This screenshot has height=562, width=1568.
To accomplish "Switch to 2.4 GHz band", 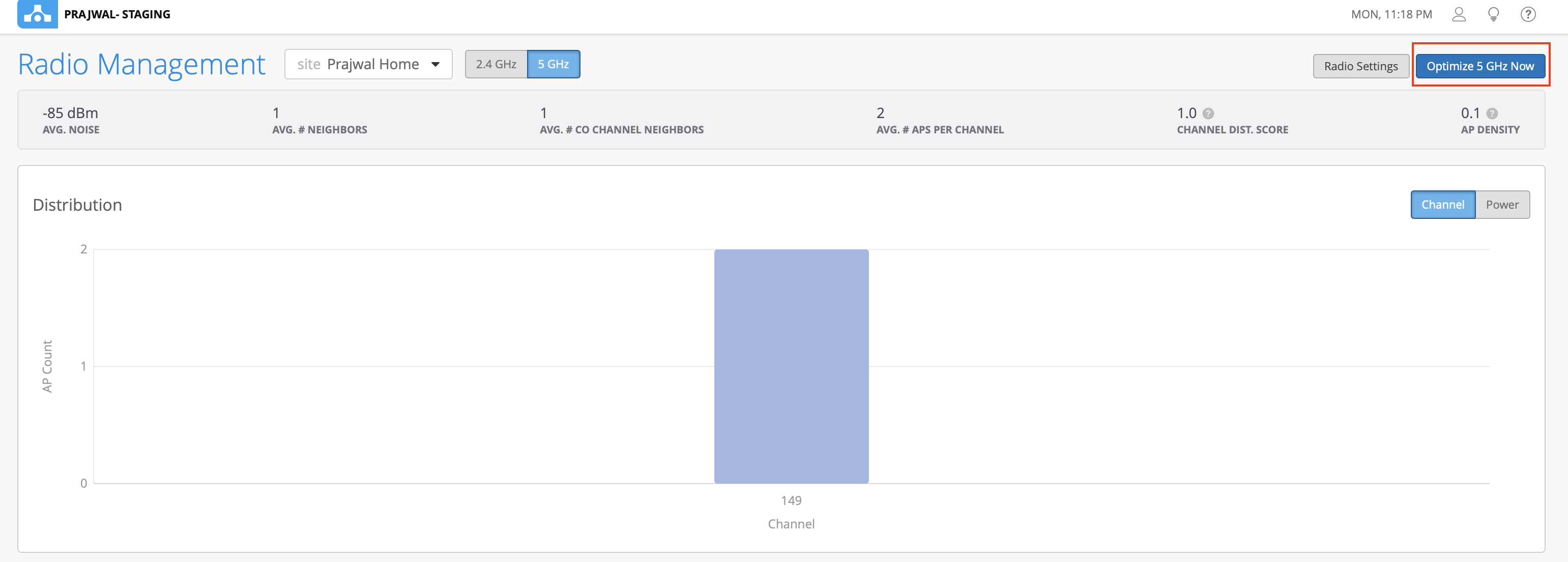I will click(x=496, y=64).
